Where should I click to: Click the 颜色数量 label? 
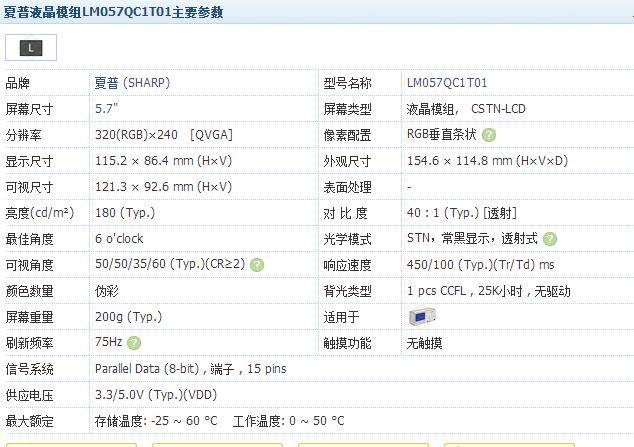29,291
